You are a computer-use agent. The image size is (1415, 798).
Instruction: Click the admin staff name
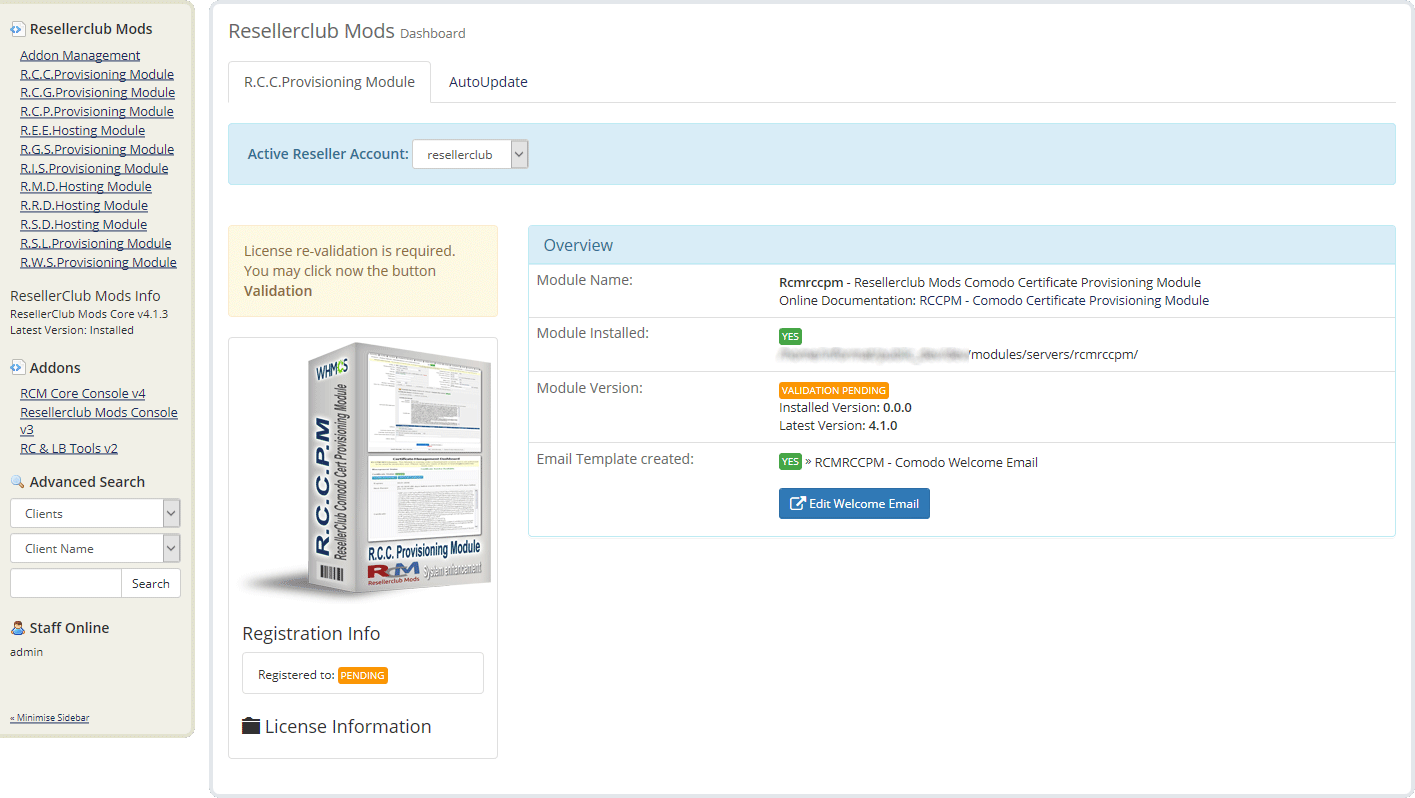tap(27, 652)
